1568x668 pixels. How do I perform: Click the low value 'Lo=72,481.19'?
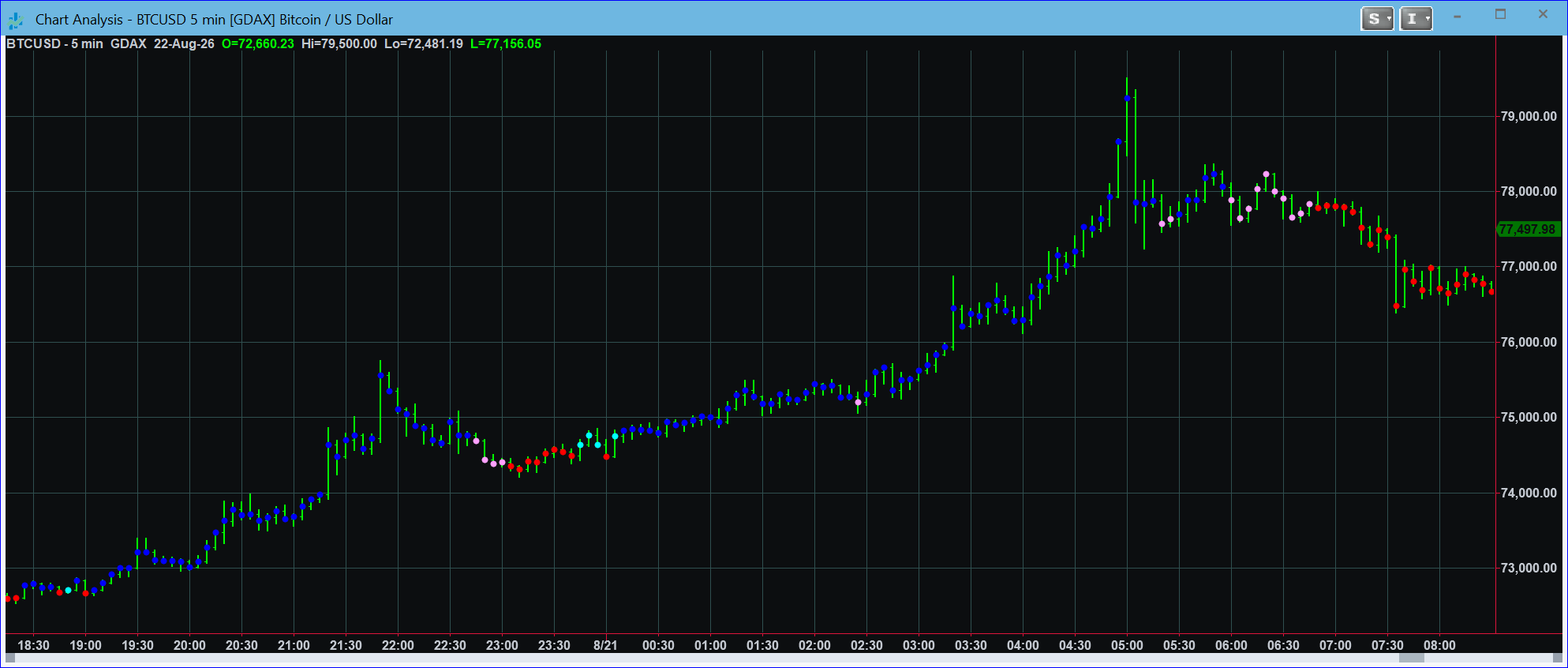coord(424,44)
